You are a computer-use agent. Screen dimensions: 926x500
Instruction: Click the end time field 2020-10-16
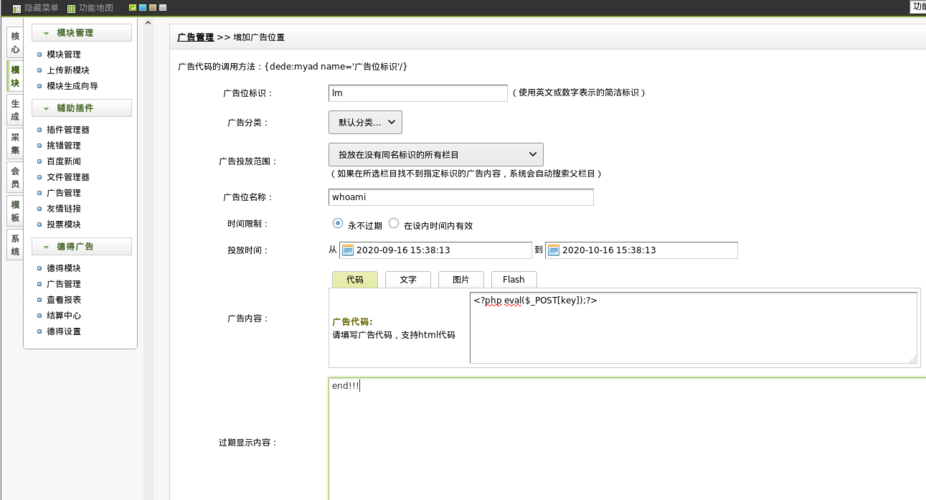[x=641, y=250]
